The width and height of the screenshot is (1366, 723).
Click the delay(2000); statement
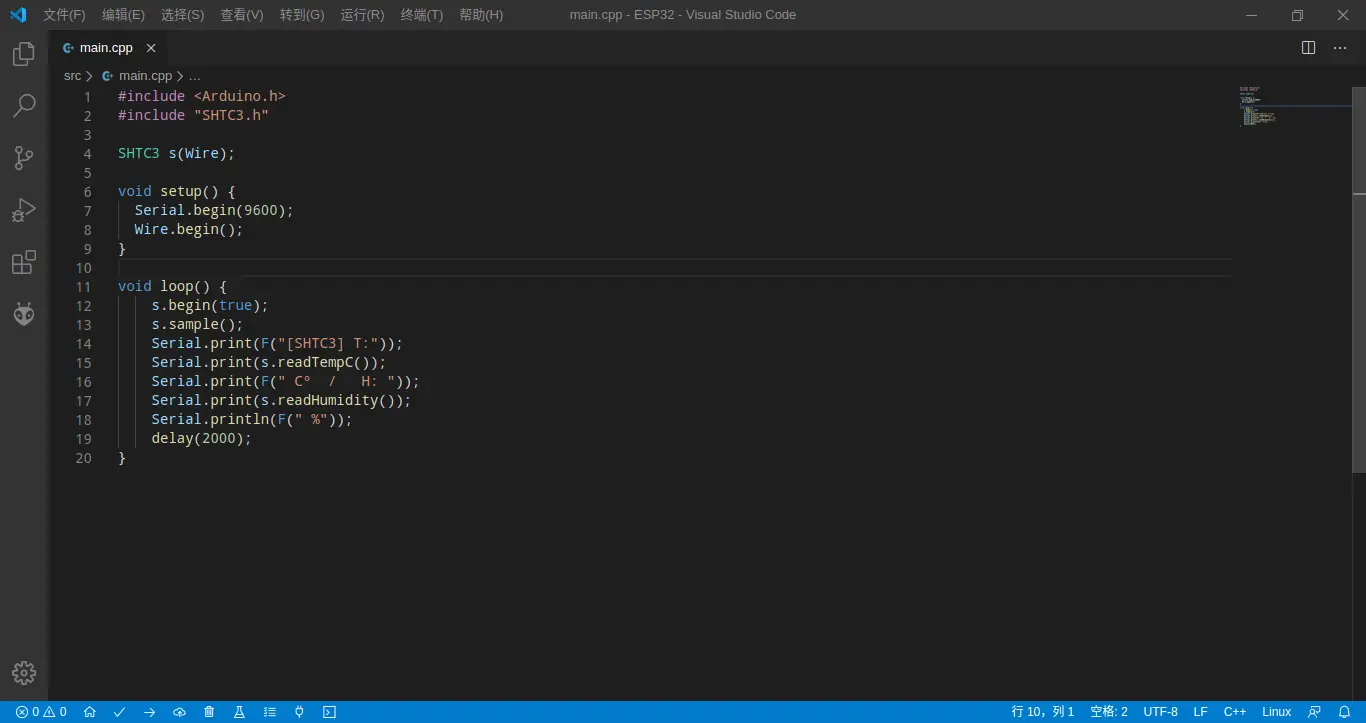point(202,438)
